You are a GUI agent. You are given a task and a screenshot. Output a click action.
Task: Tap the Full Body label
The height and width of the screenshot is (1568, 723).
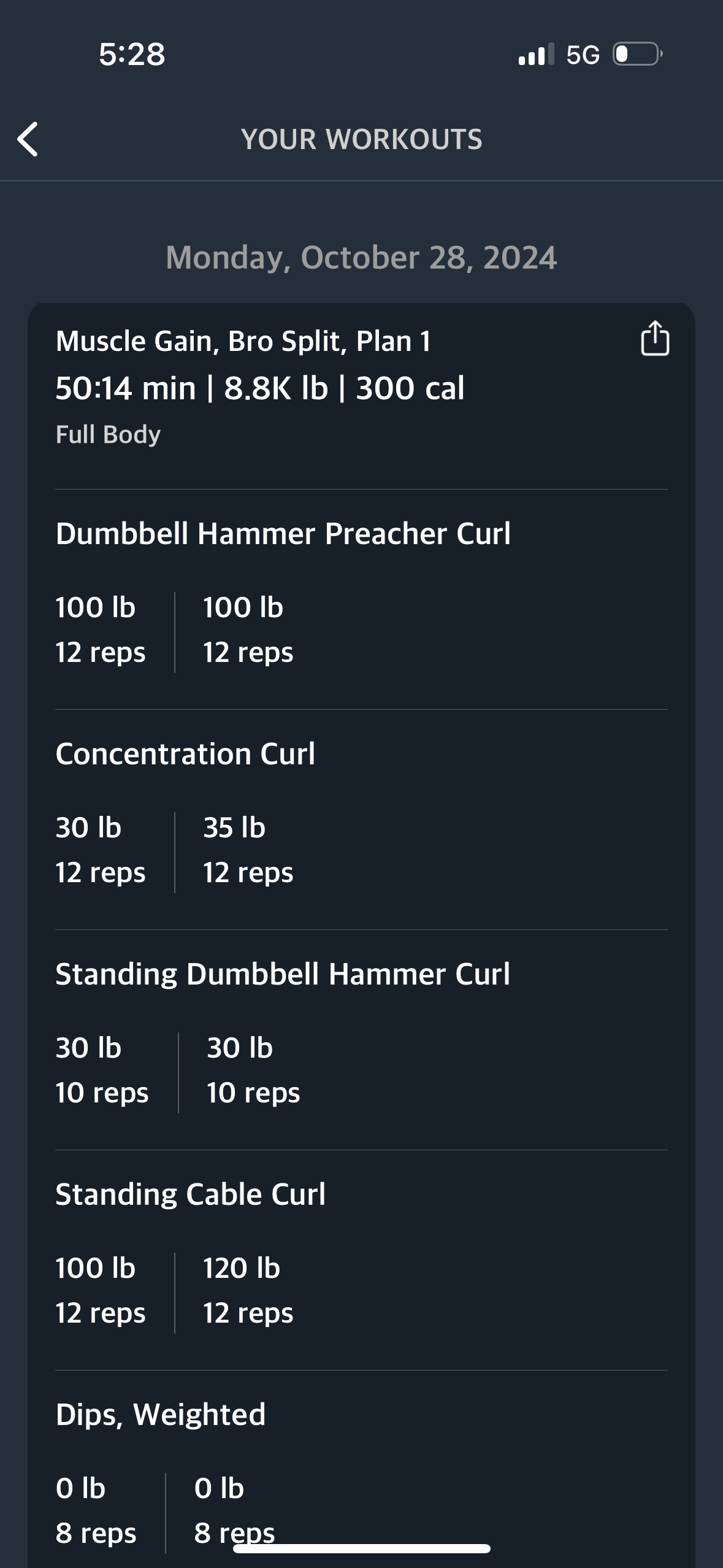pos(108,435)
